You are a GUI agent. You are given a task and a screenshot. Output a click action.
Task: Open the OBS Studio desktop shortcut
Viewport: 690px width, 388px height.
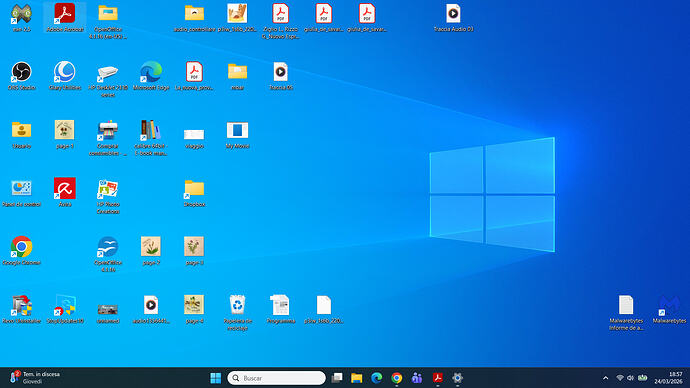22,76
